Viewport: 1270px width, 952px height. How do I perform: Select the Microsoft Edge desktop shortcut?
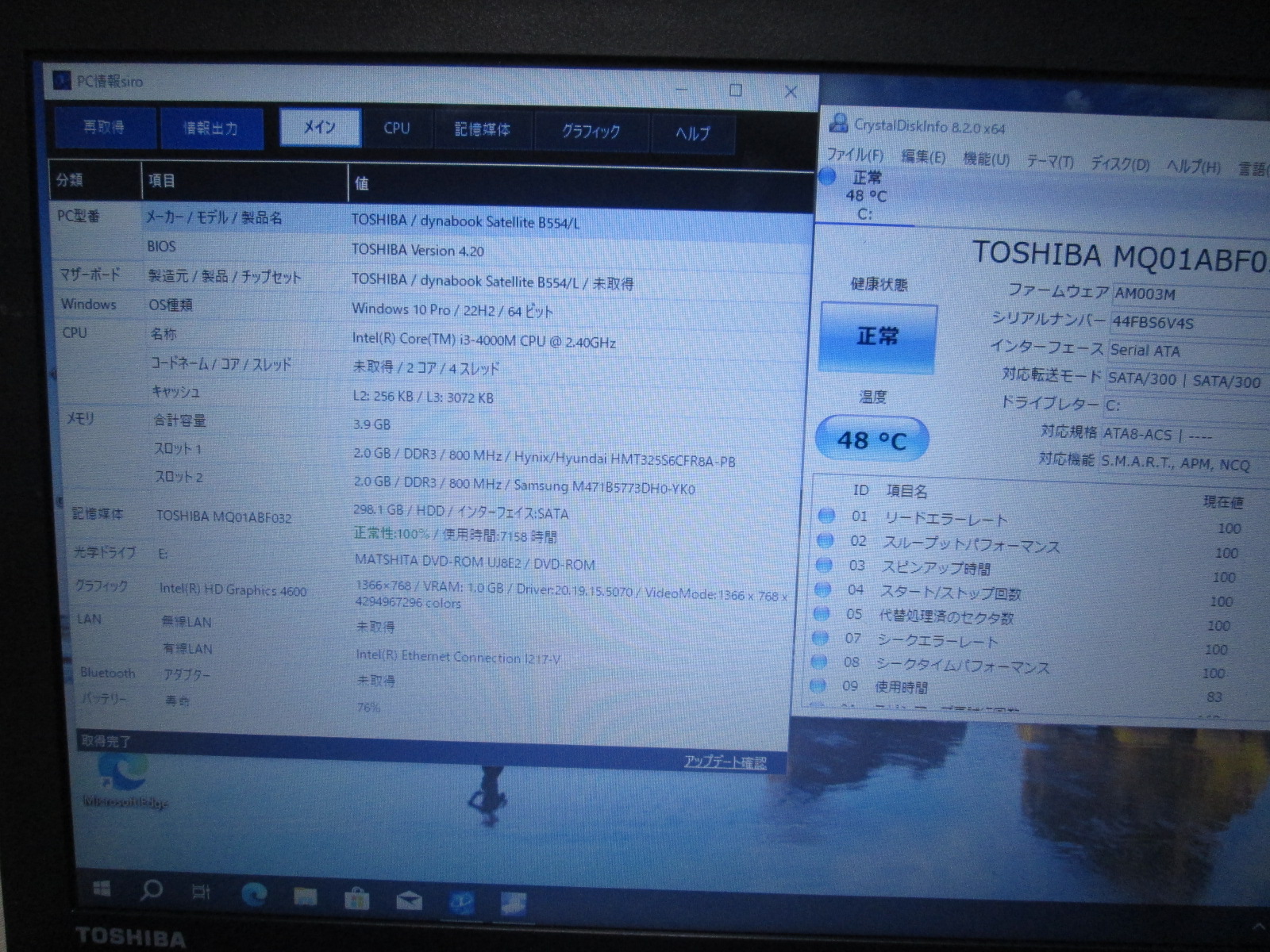coord(124,781)
